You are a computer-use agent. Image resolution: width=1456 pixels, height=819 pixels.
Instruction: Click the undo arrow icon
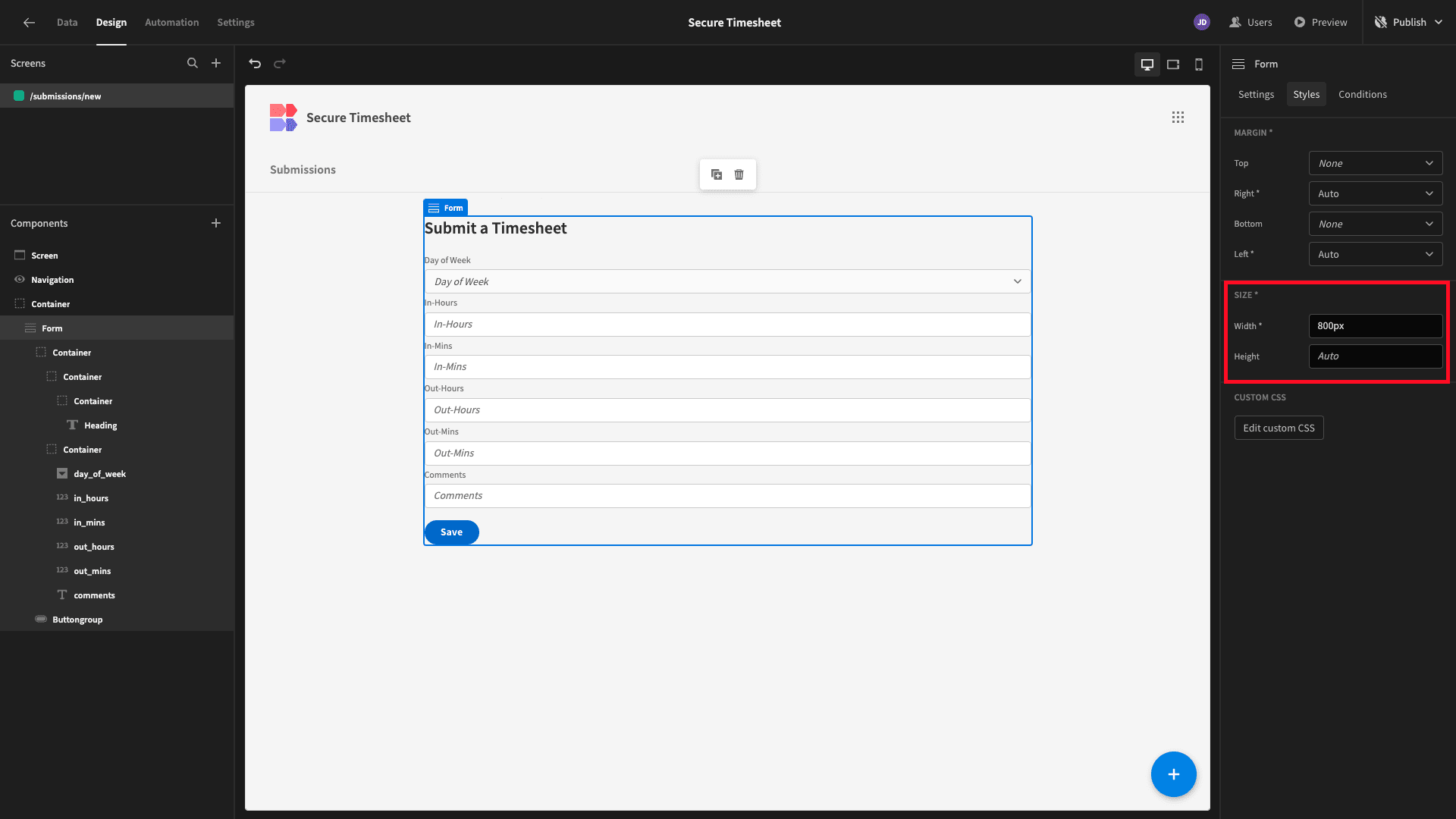[x=255, y=64]
